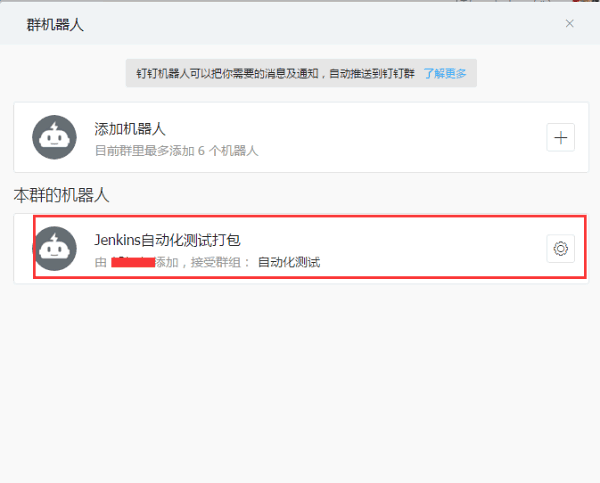The image size is (600, 483).
Task: Click the 钉钉机器人 description banner text
Action: click(276, 73)
